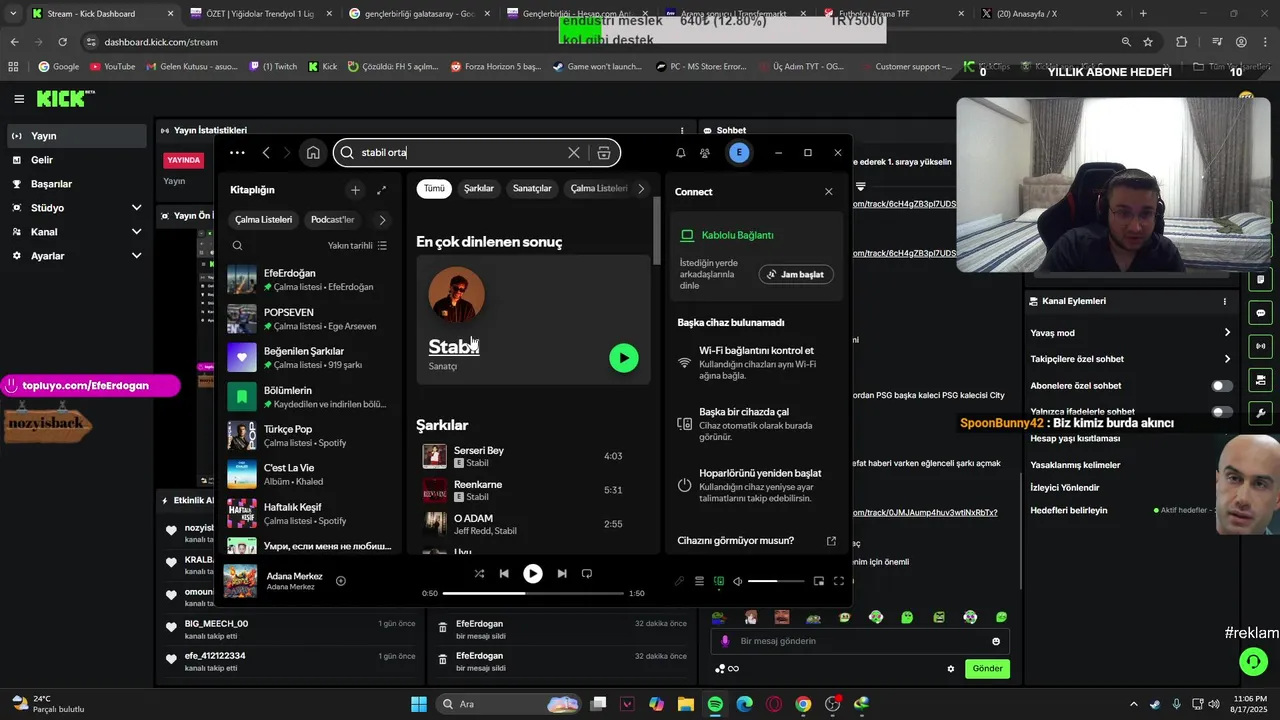
Task: Open Kick chat settings gear
Action: pyautogui.click(x=951, y=669)
